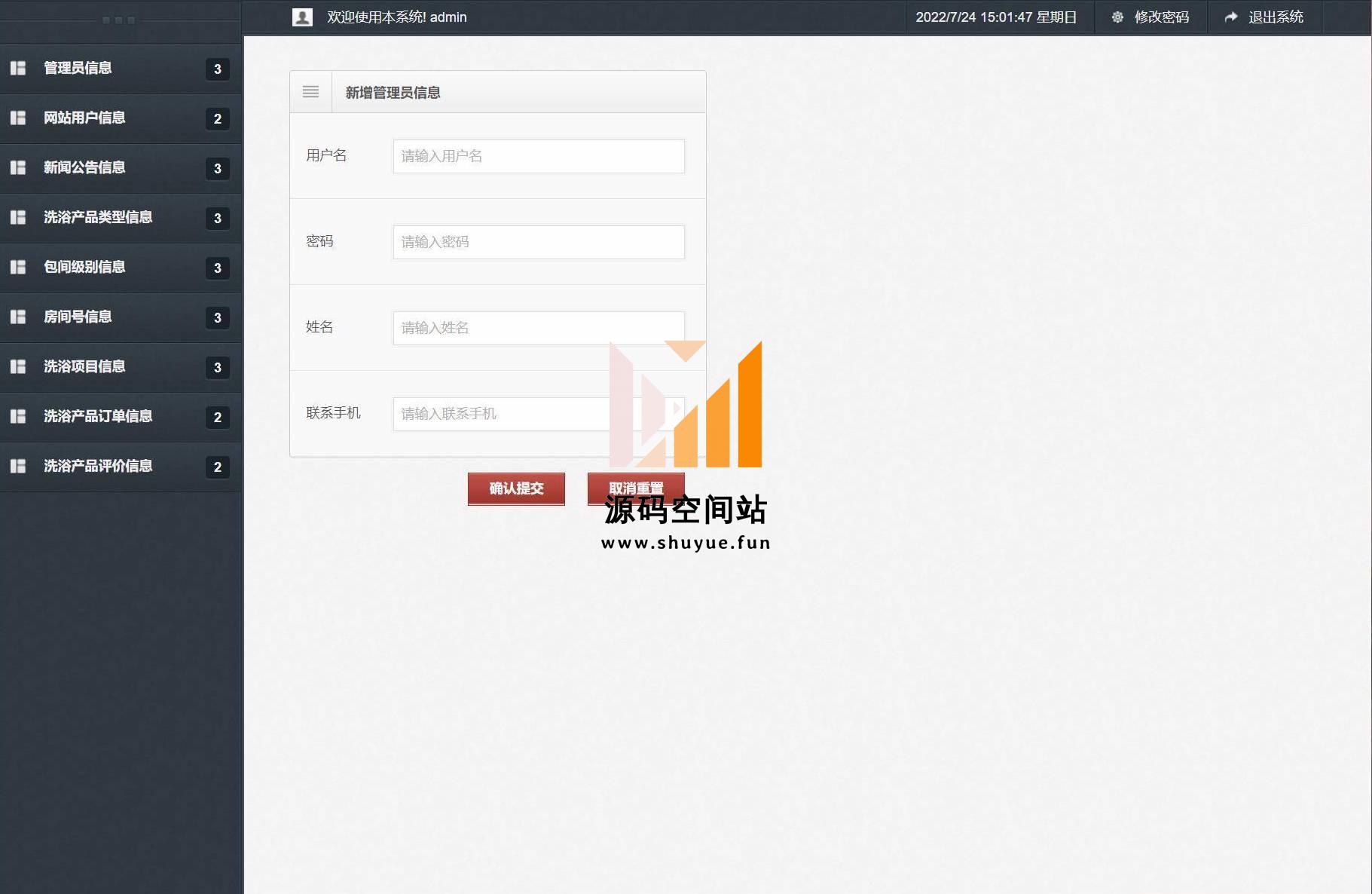Click the arrow icon beside 退出系统
This screenshot has height=894, width=1372.
coord(1231,17)
